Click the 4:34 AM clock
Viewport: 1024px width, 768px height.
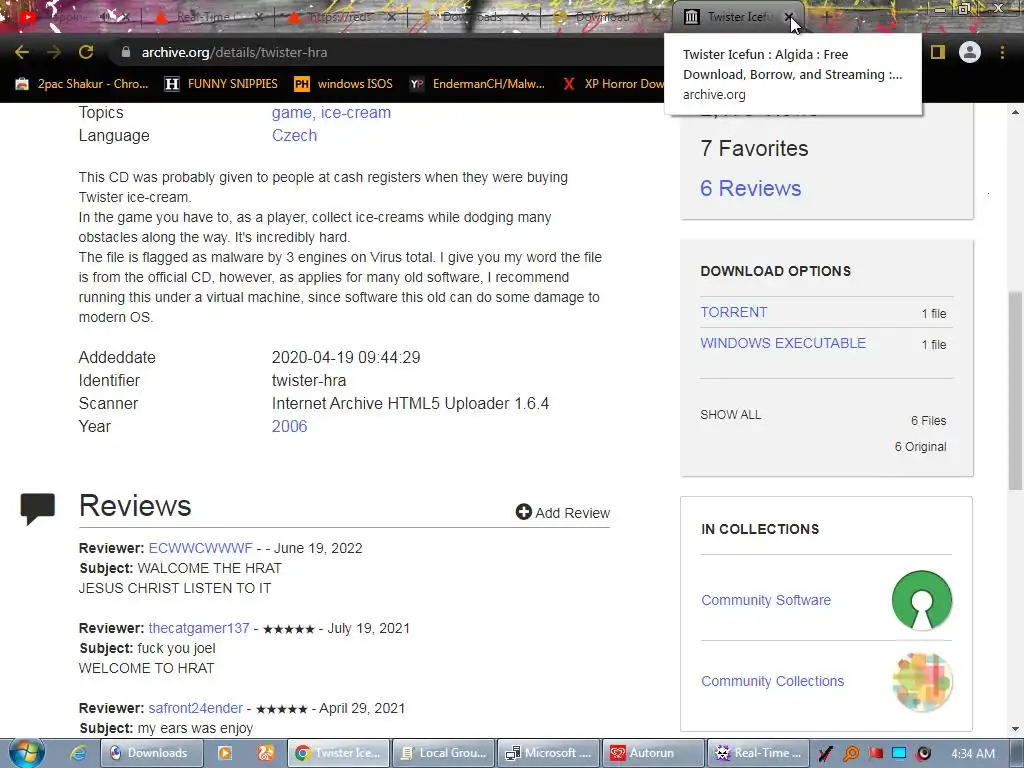(x=973, y=754)
